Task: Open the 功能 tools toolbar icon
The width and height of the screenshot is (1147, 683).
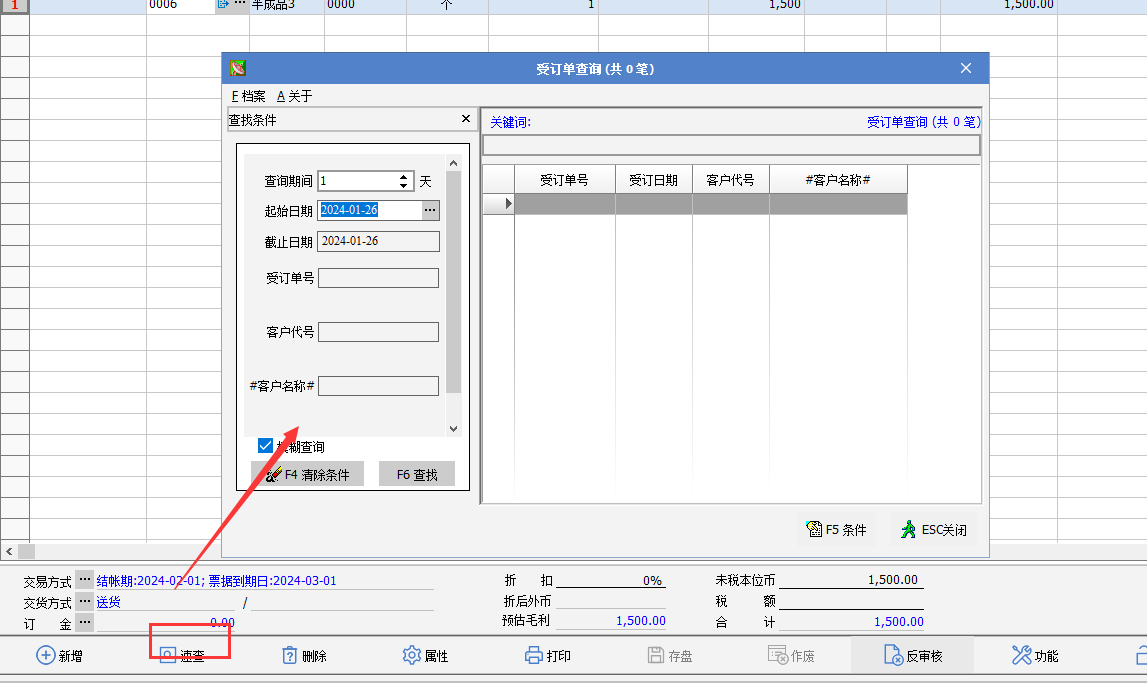Action: [1021, 656]
